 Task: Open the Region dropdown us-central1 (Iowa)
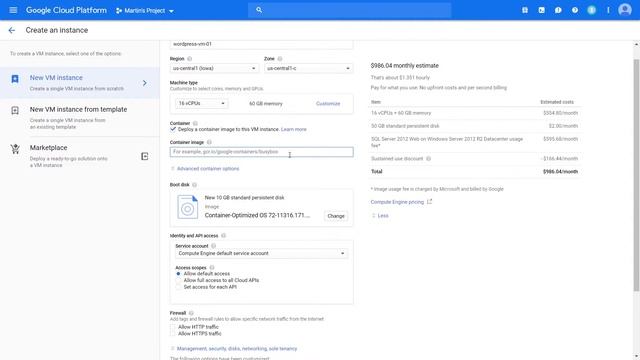tap(214, 68)
